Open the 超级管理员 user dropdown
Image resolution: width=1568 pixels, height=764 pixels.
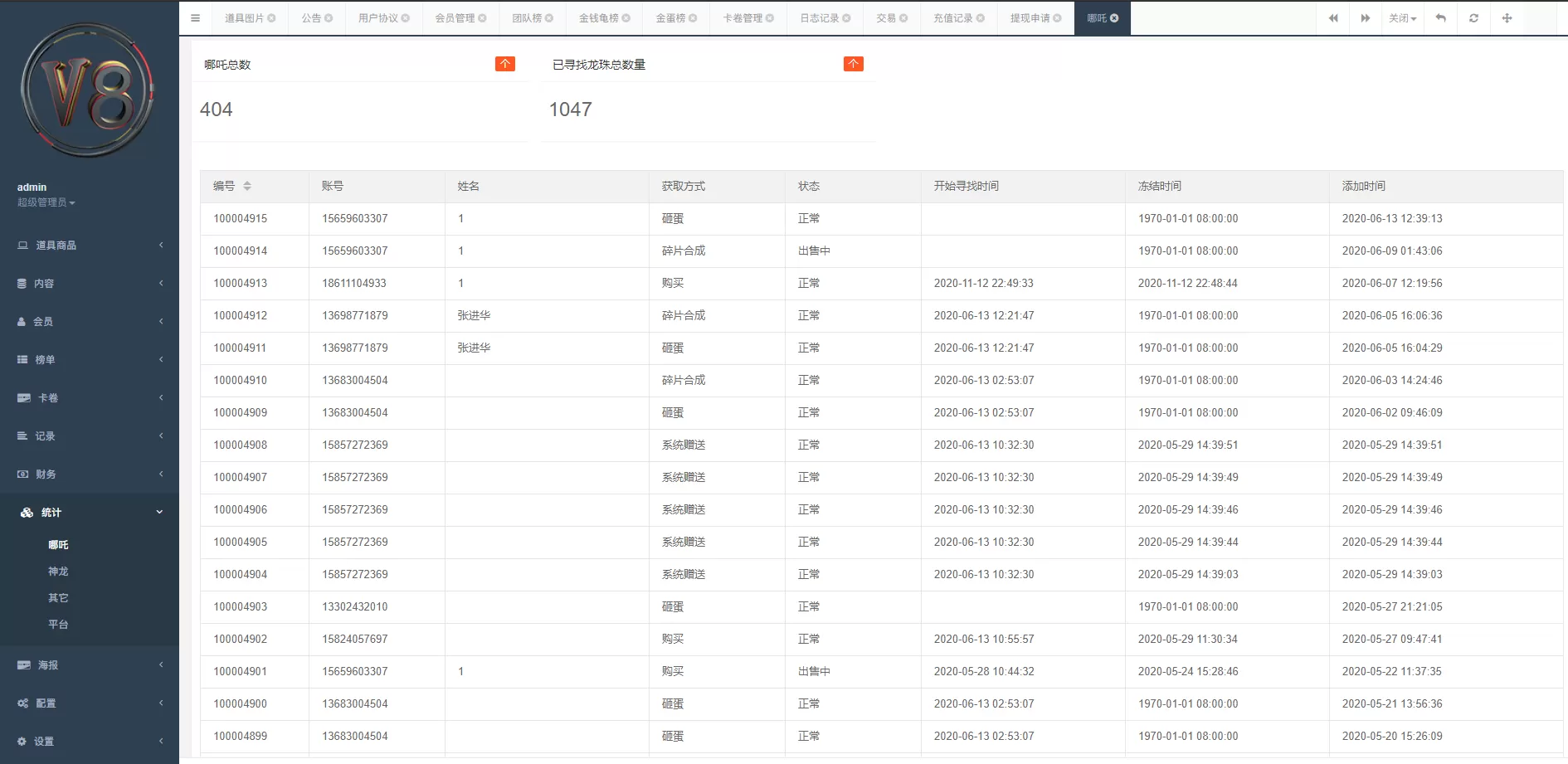46,202
